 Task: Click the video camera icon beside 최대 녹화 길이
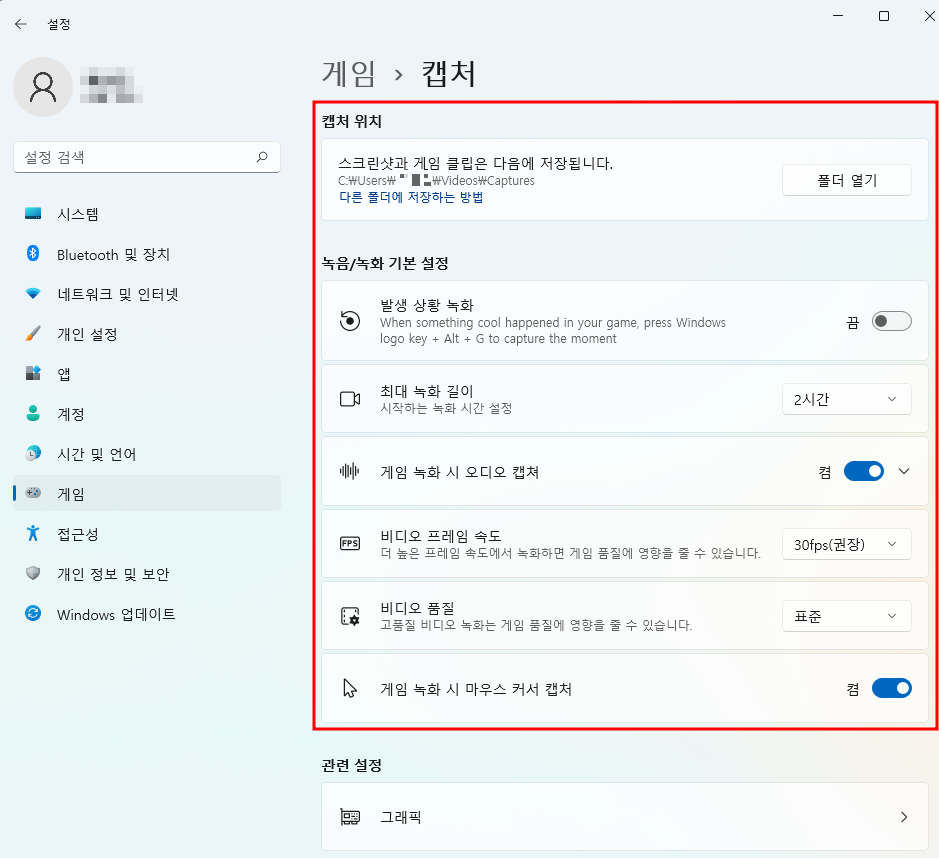click(349, 398)
